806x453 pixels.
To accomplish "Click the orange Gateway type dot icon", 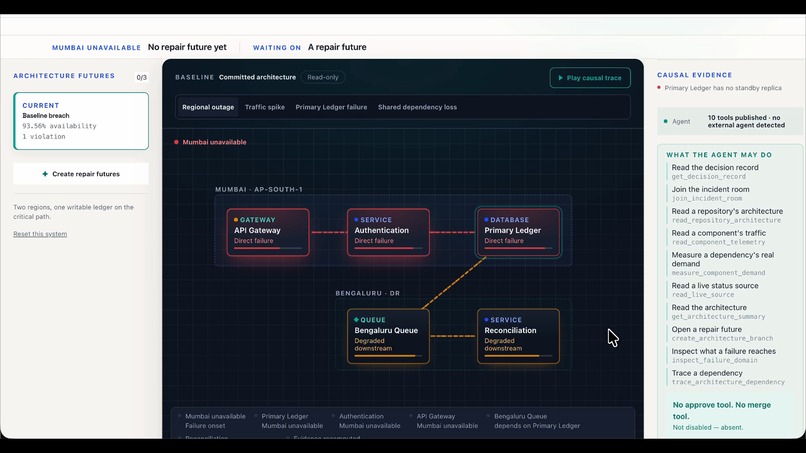I will (x=236, y=220).
